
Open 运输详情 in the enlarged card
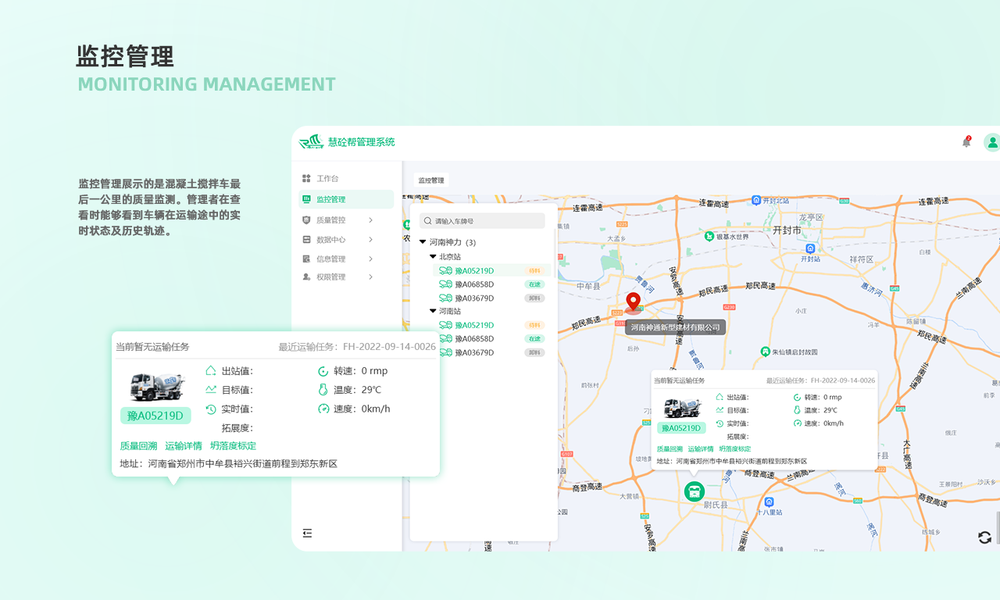click(x=184, y=446)
